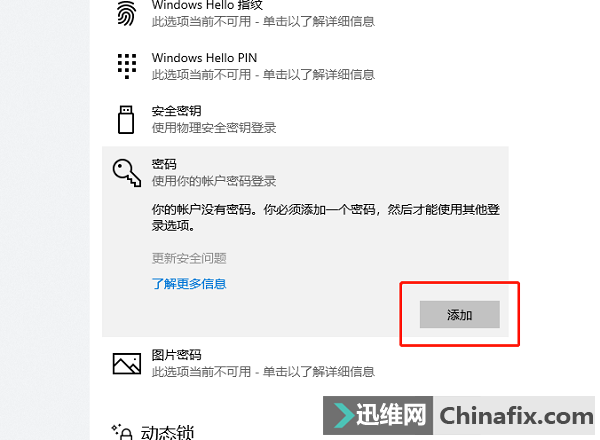Click the 添加 button to add password
Image resolution: width=600 pixels, height=440 pixels.
point(460,315)
